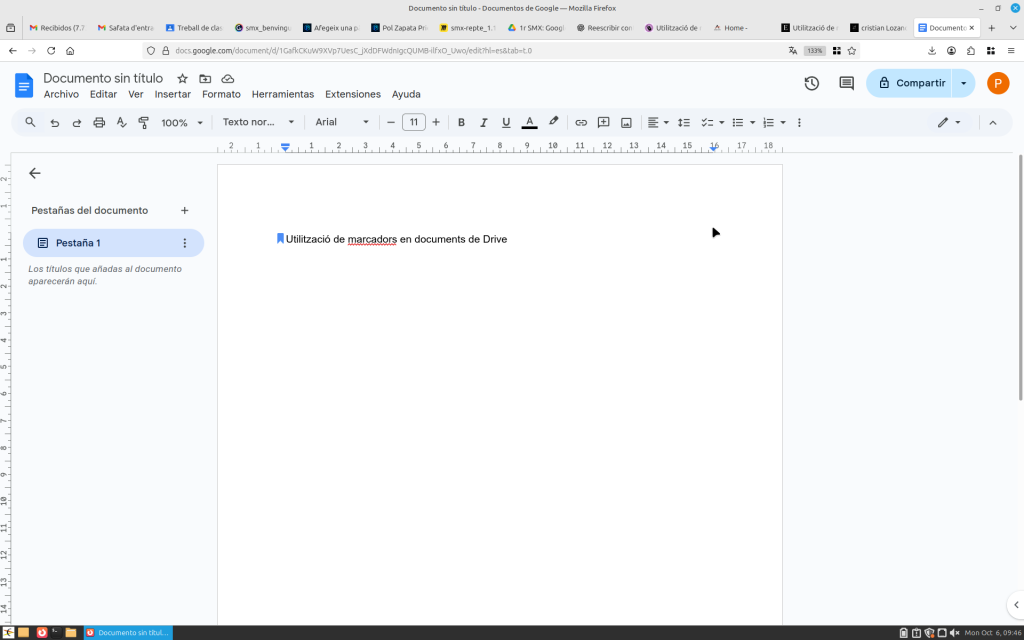
Task: Click the paint format roller icon
Action: (x=143, y=122)
